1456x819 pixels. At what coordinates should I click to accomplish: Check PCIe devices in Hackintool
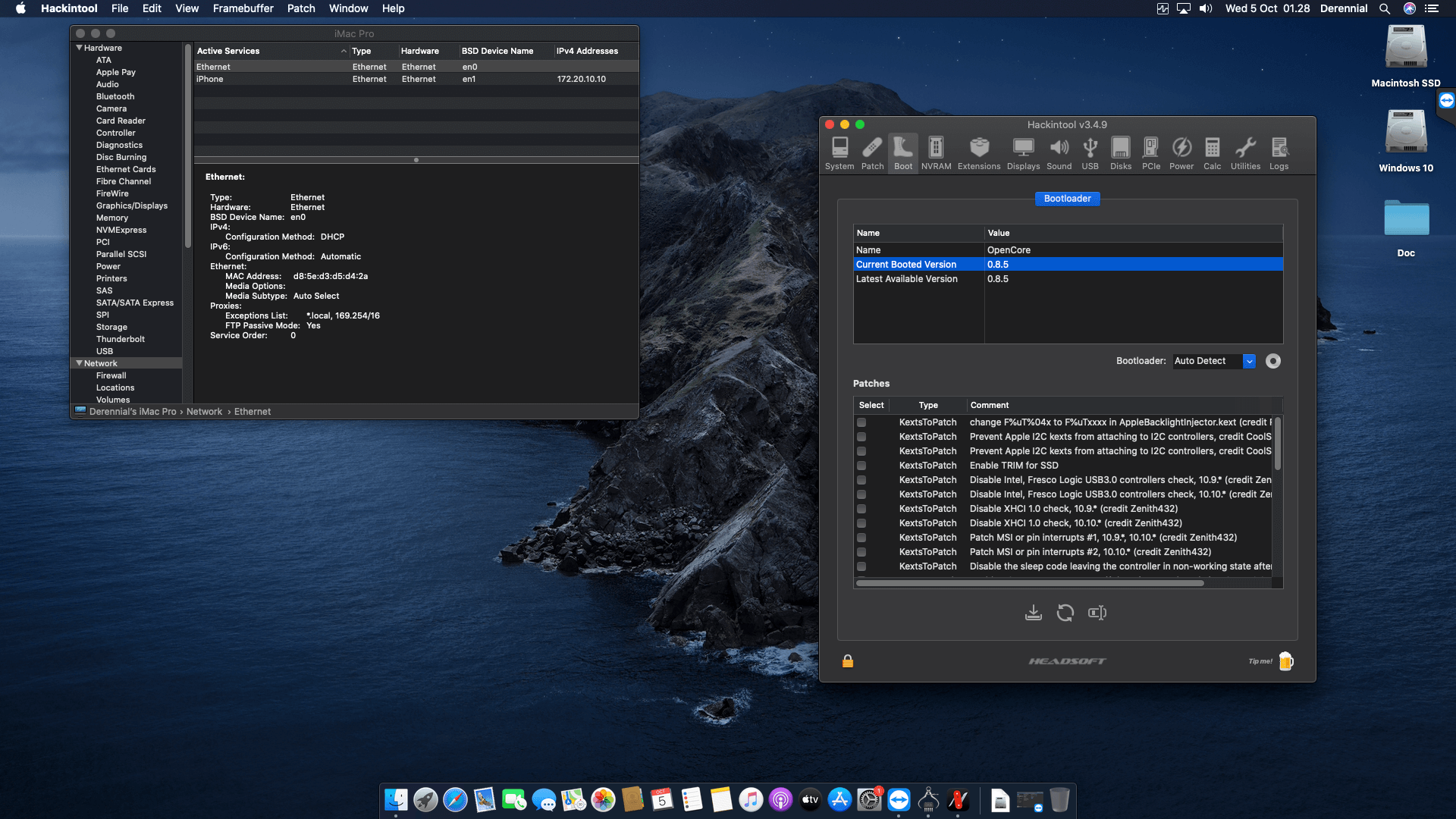pyautogui.click(x=1151, y=152)
